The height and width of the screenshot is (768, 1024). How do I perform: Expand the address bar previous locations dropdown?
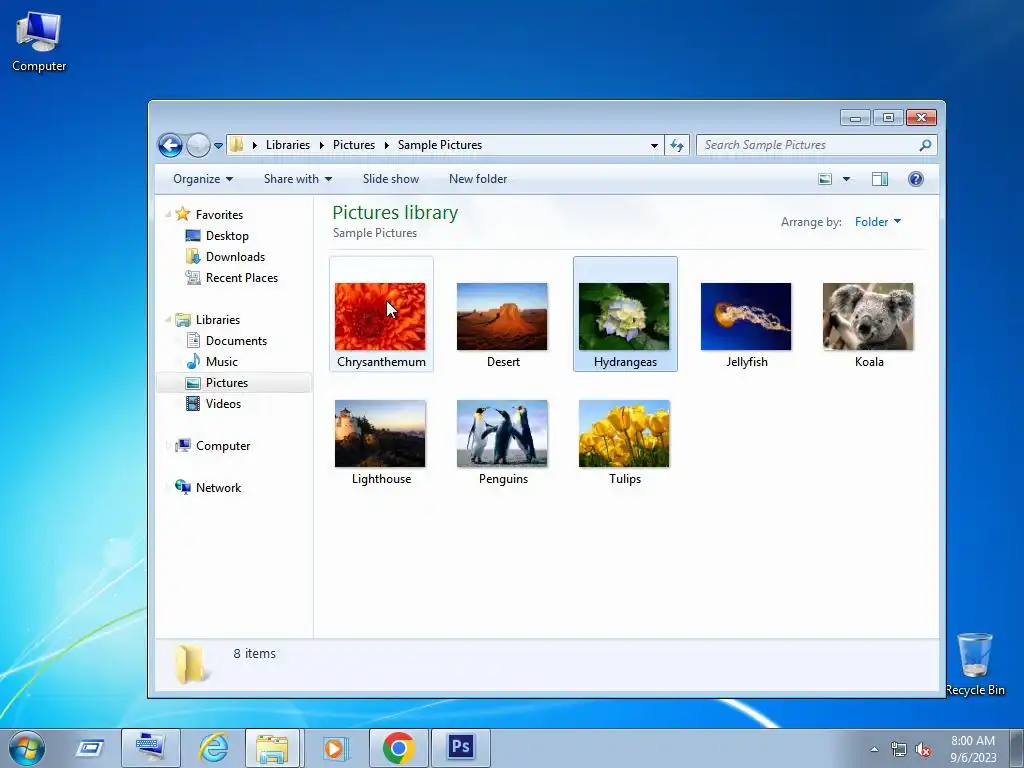(654, 146)
